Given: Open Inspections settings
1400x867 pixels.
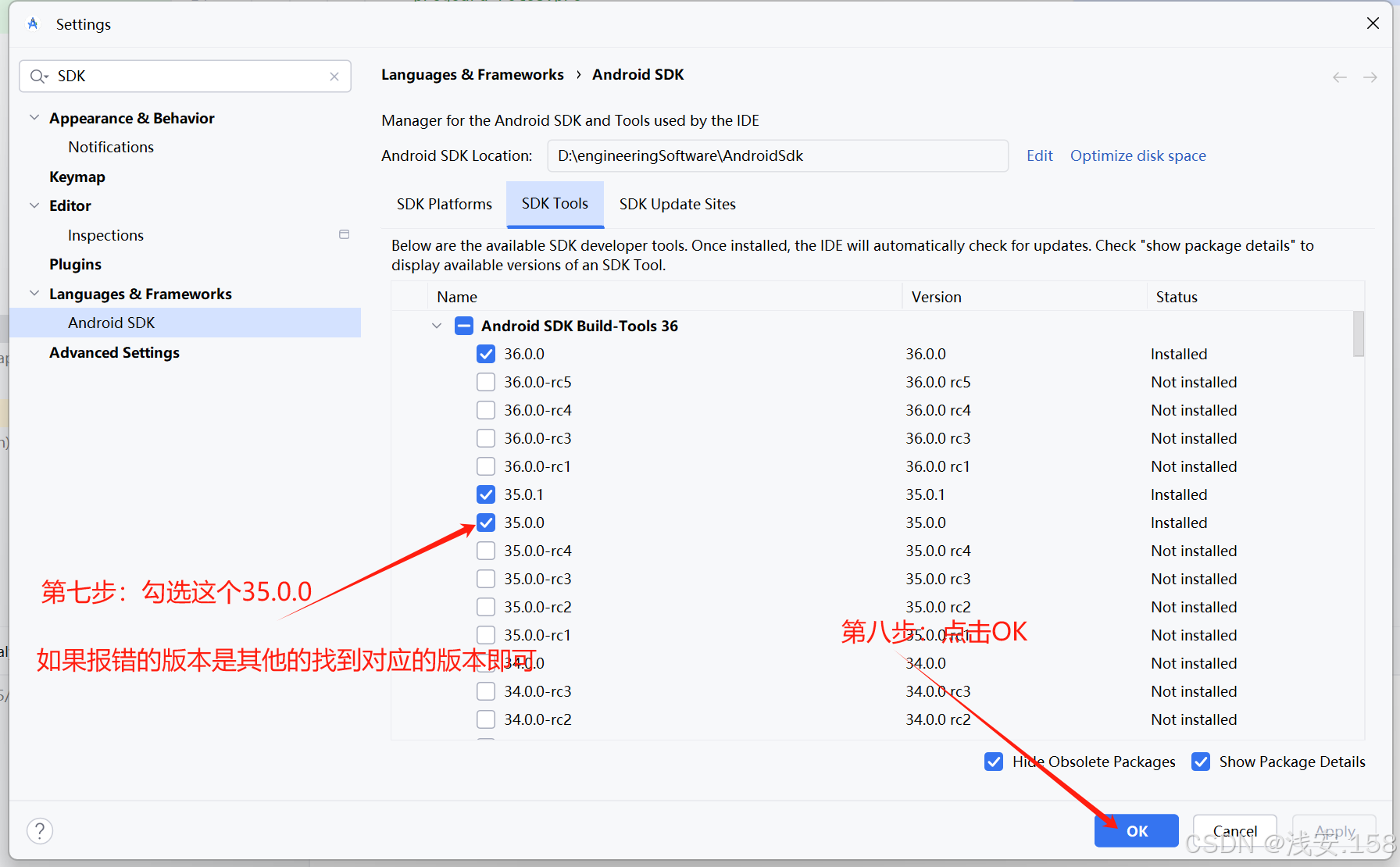Looking at the screenshot, I should pyautogui.click(x=105, y=235).
